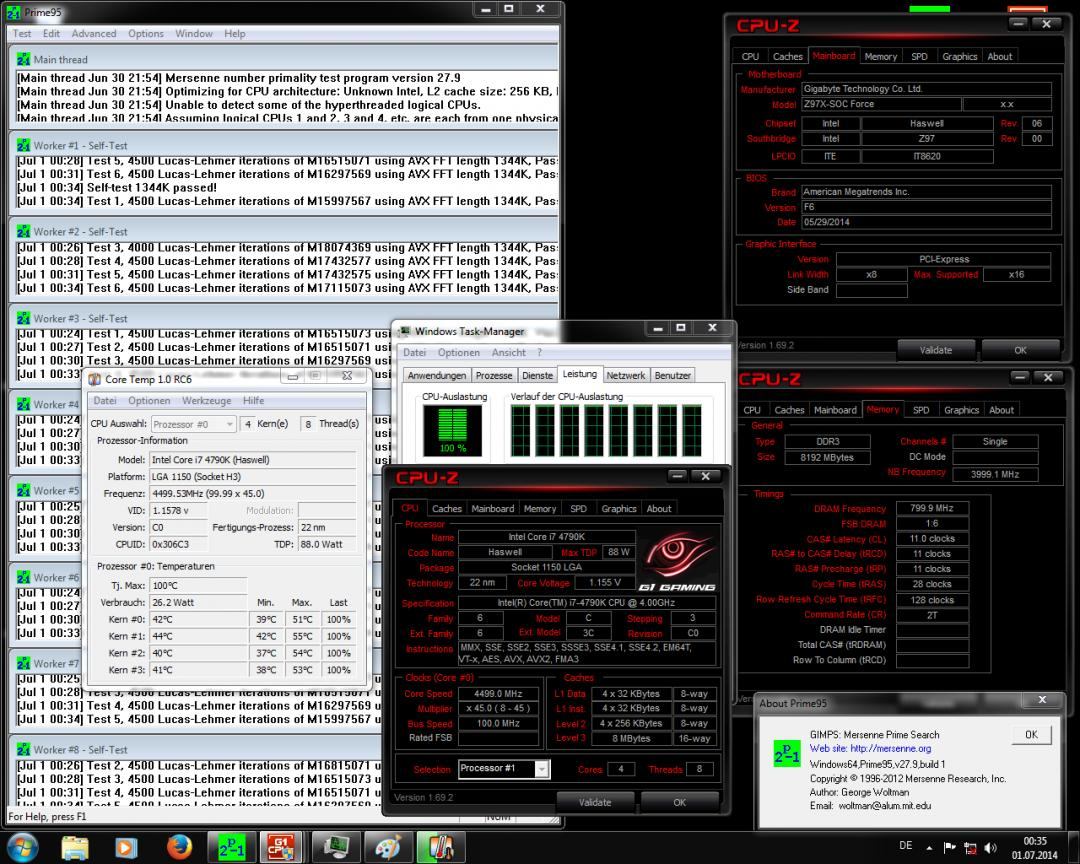Open the Processor #1 selection dropdown in CPU-Z
This screenshot has width=1080, height=864.
503,769
